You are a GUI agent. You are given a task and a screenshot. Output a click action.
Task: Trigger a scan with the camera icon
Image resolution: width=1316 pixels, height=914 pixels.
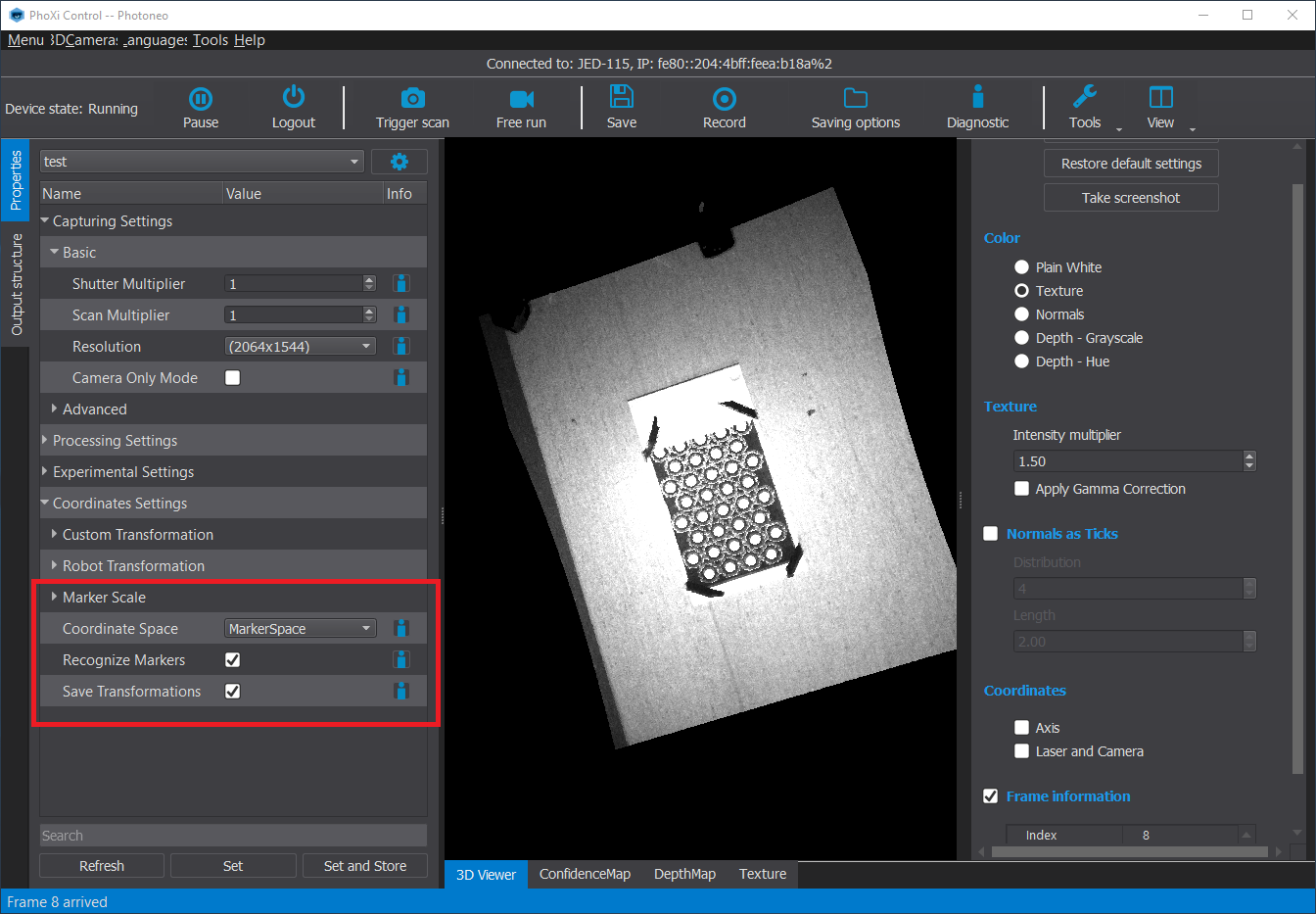412,99
